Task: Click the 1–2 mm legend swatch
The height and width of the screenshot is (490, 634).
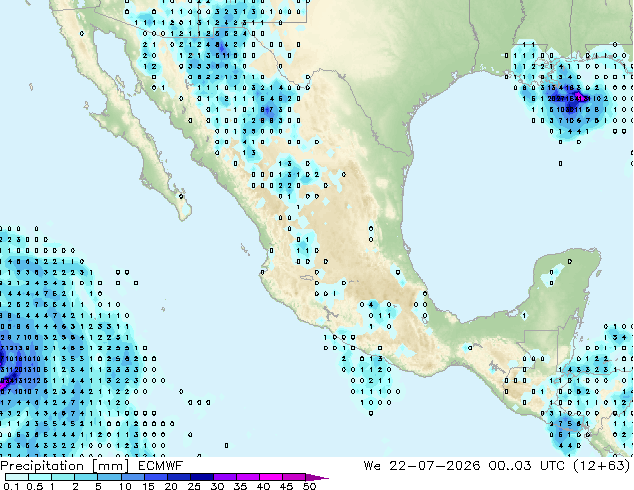Action: [63, 477]
